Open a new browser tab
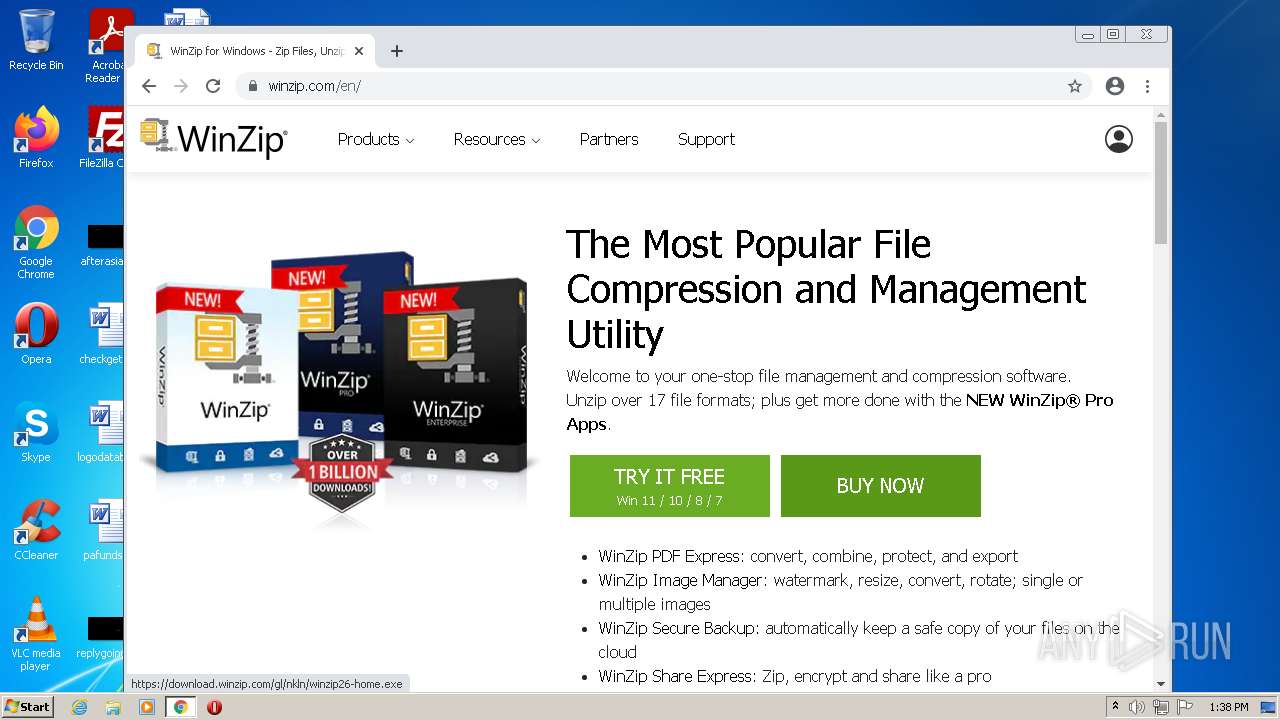The height and width of the screenshot is (720, 1280). (x=397, y=51)
